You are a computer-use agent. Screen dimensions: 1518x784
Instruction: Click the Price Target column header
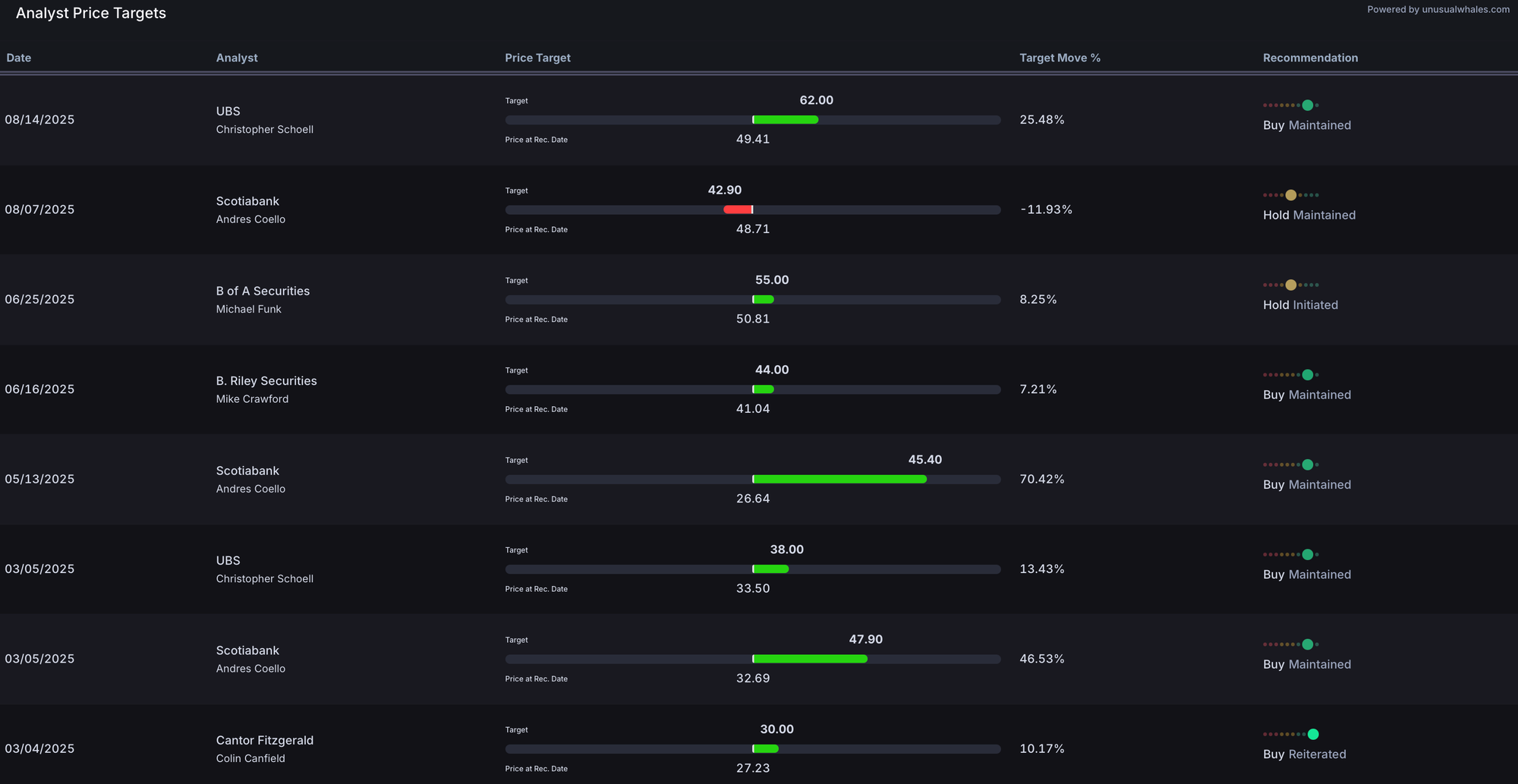(537, 58)
